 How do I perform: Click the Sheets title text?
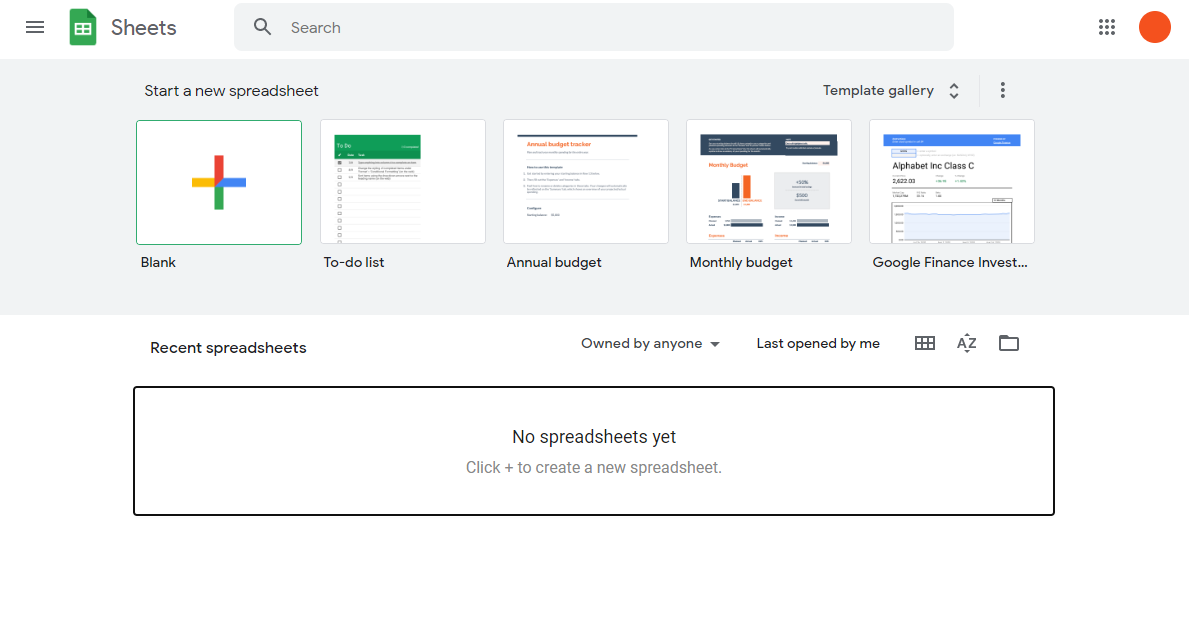pos(143,27)
